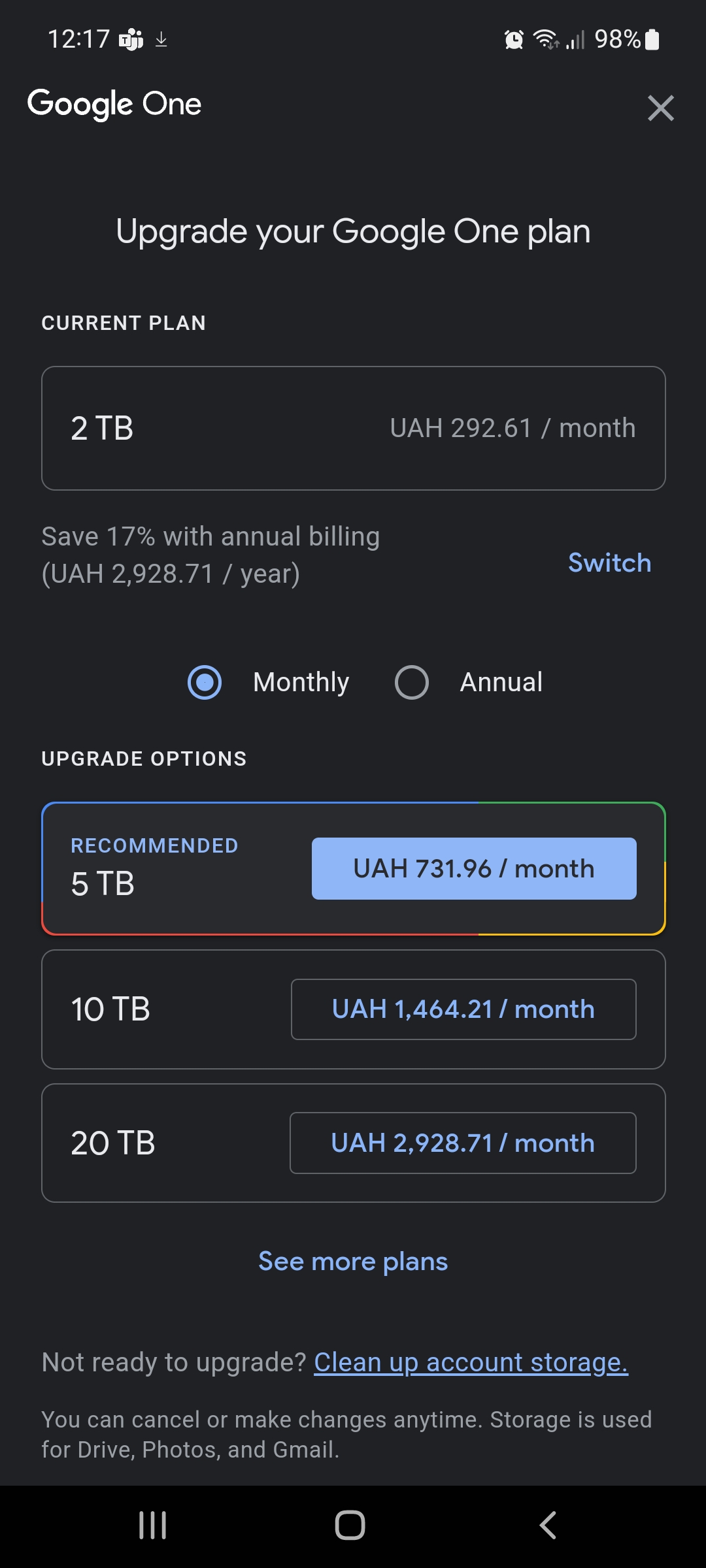Open recent apps with navigation button
This screenshot has height=1568, width=706.
click(x=153, y=1526)
